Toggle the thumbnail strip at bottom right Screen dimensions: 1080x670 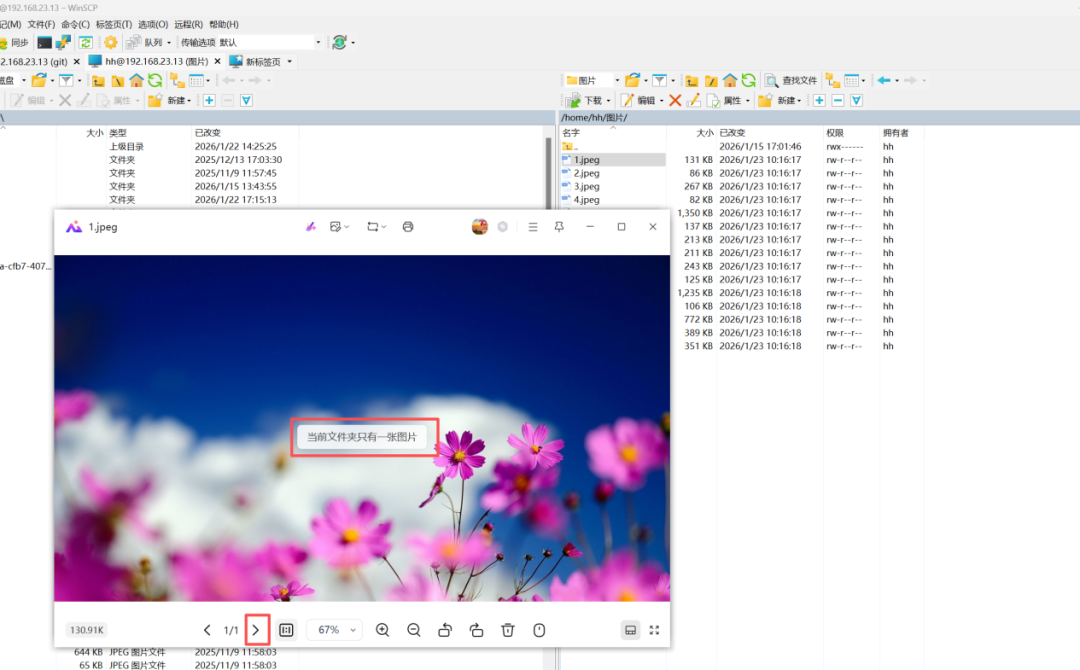click(x=630, y=630)
